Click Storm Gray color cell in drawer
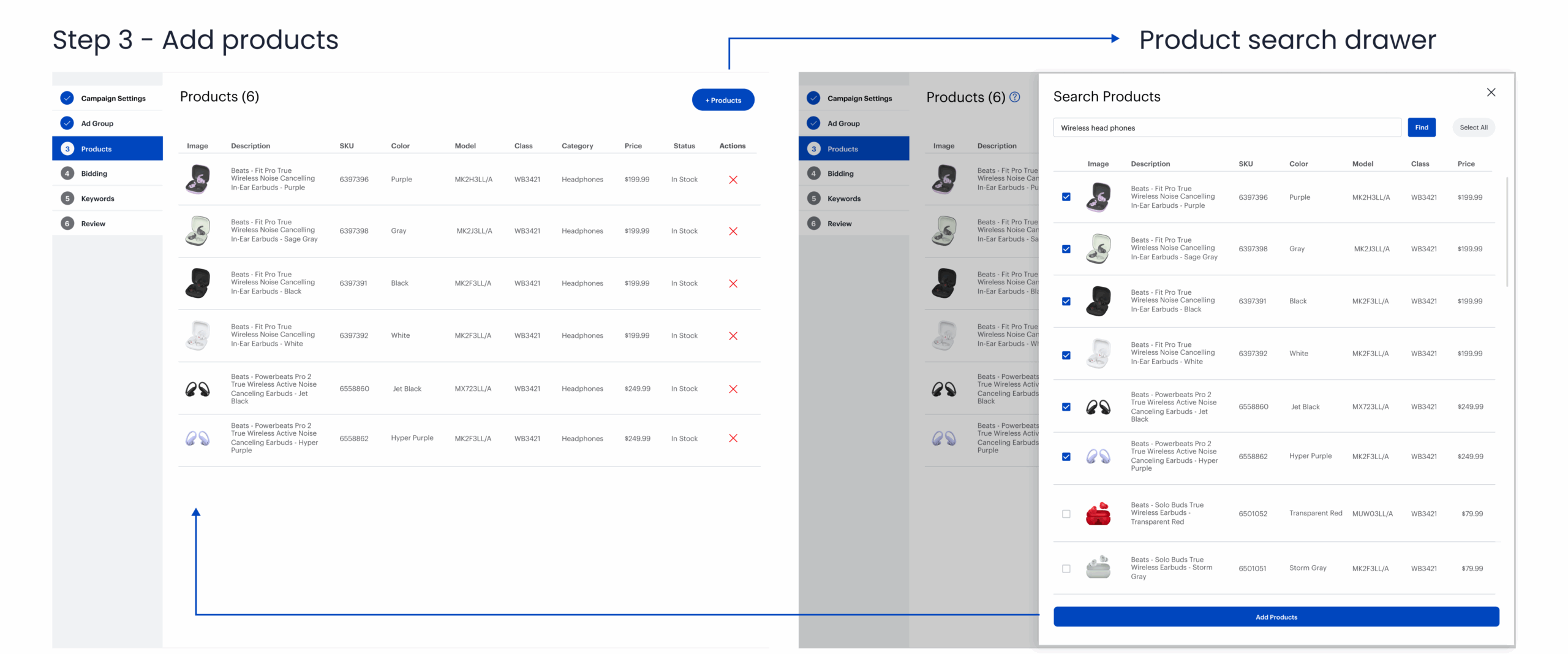 [1307, 568]
